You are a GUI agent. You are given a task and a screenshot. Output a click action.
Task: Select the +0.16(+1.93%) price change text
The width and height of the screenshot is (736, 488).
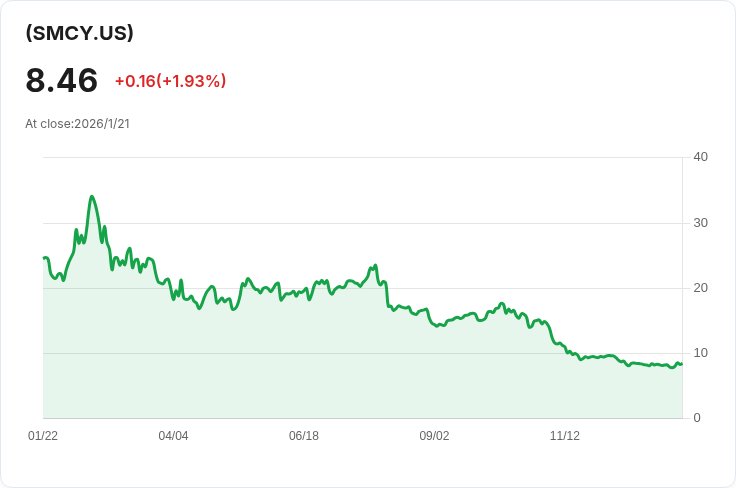pyautogui.click(x=170, y=81)
